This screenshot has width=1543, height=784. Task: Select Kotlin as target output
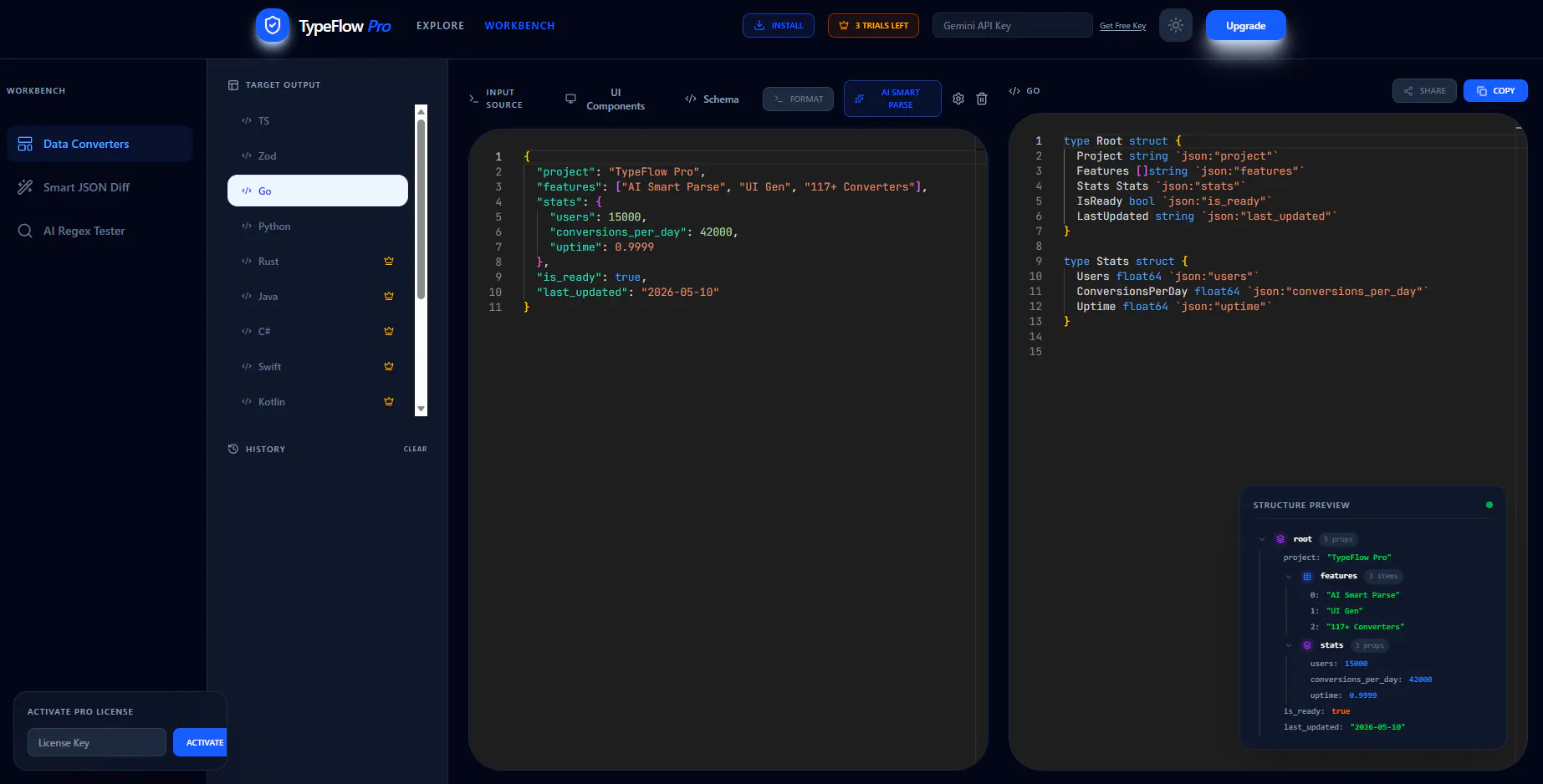(x=318, y=401)
